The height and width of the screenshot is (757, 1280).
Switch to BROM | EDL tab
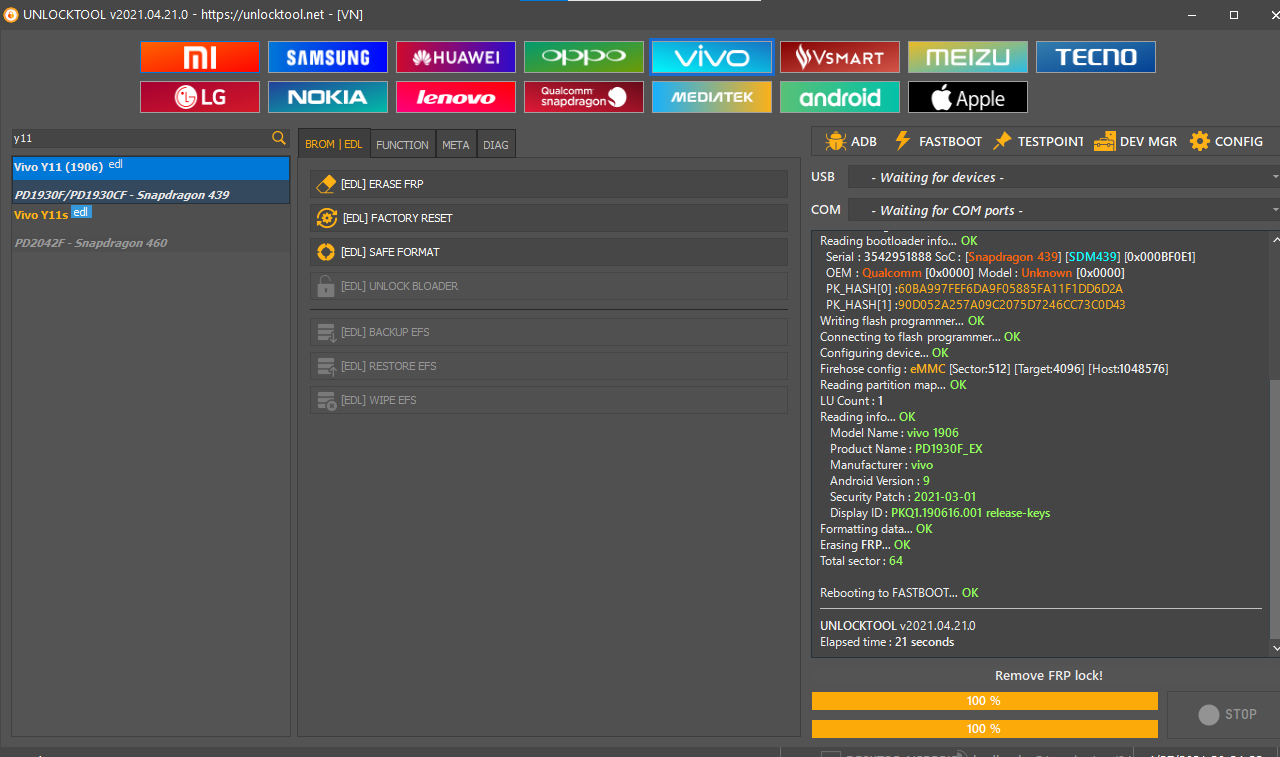point(334,144)
